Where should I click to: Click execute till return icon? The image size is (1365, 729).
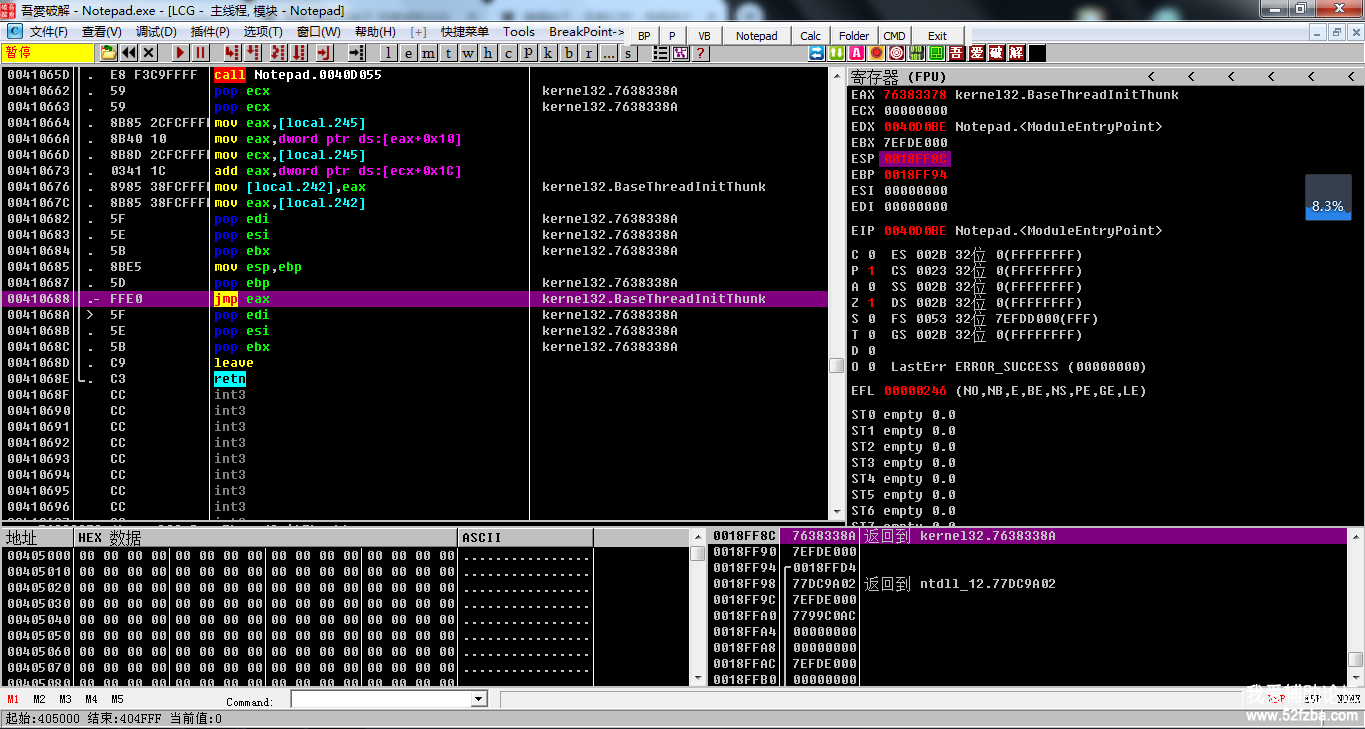tap(324, 53)
